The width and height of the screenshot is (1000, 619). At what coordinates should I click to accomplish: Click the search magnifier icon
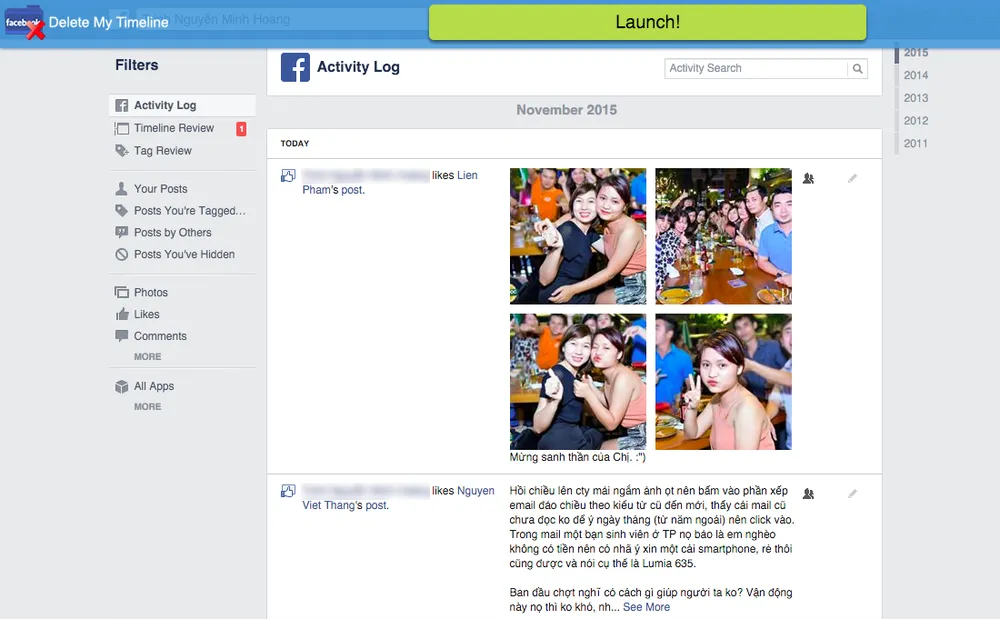click(x=857, y=68)
